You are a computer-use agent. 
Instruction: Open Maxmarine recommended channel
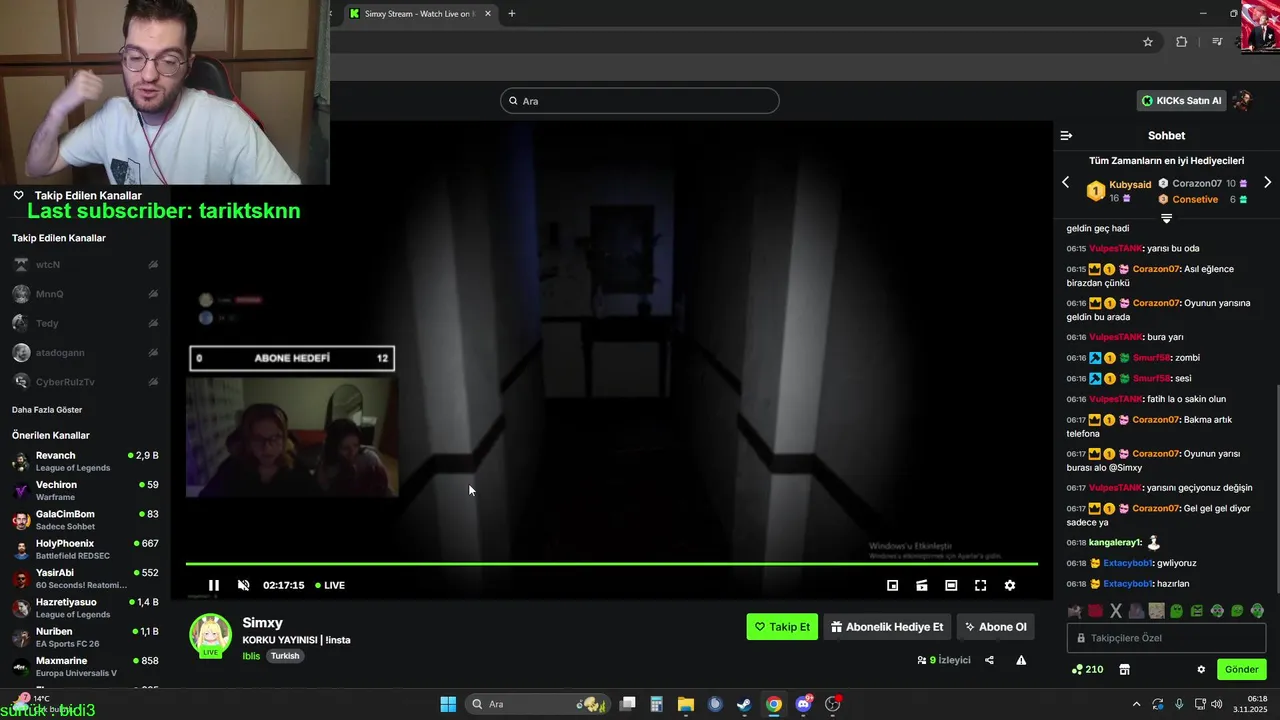[85, 667]
